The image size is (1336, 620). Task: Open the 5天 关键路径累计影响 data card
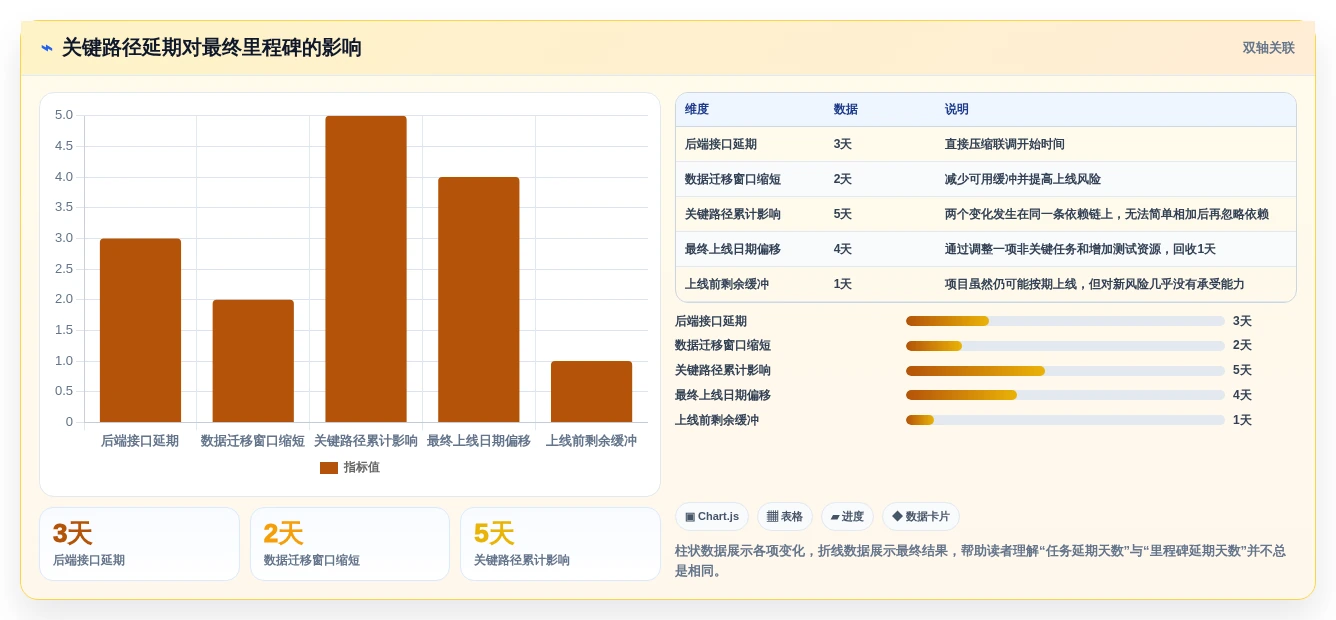point(560,544)
